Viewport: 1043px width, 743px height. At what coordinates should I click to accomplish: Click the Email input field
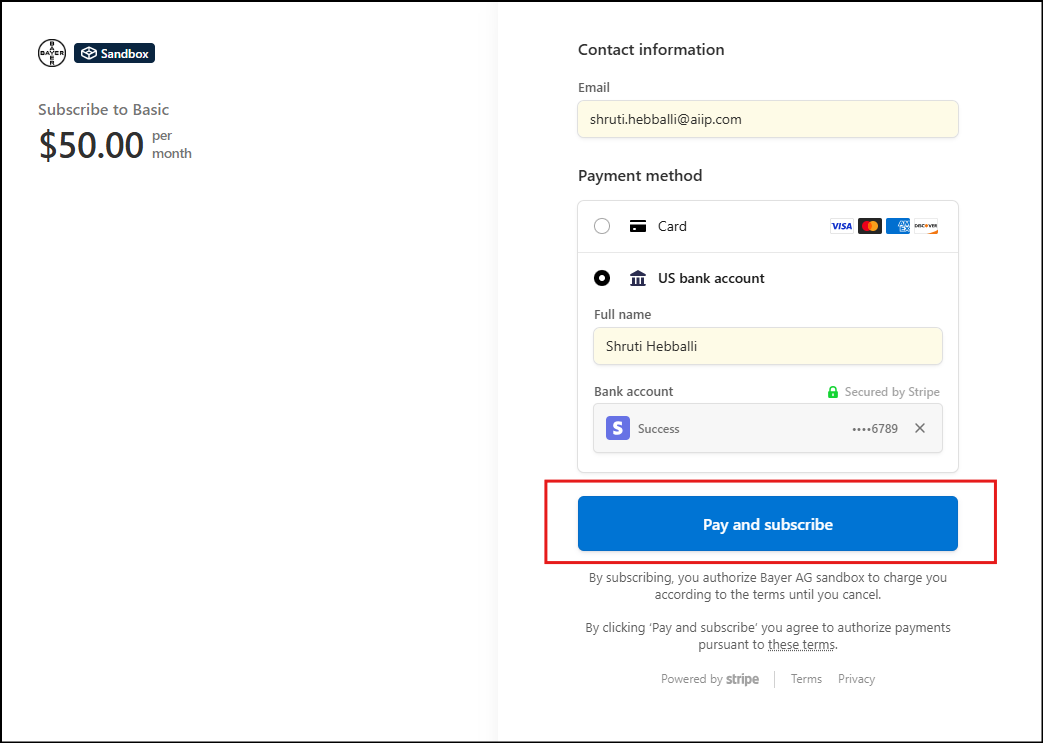coord(767,119)
